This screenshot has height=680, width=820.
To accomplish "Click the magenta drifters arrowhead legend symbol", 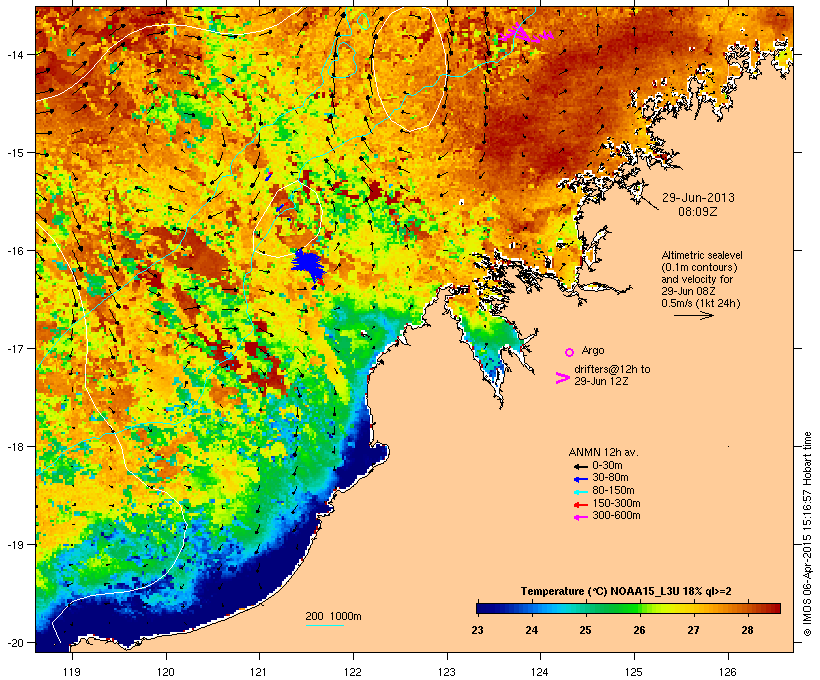I will pyautogui.click(x=562, y=378).
